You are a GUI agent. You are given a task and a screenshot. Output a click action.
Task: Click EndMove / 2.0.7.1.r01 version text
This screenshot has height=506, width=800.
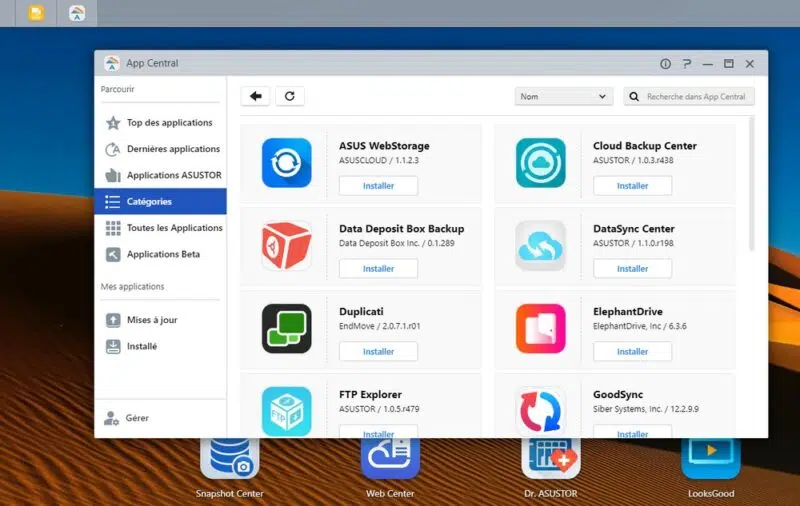380,326
